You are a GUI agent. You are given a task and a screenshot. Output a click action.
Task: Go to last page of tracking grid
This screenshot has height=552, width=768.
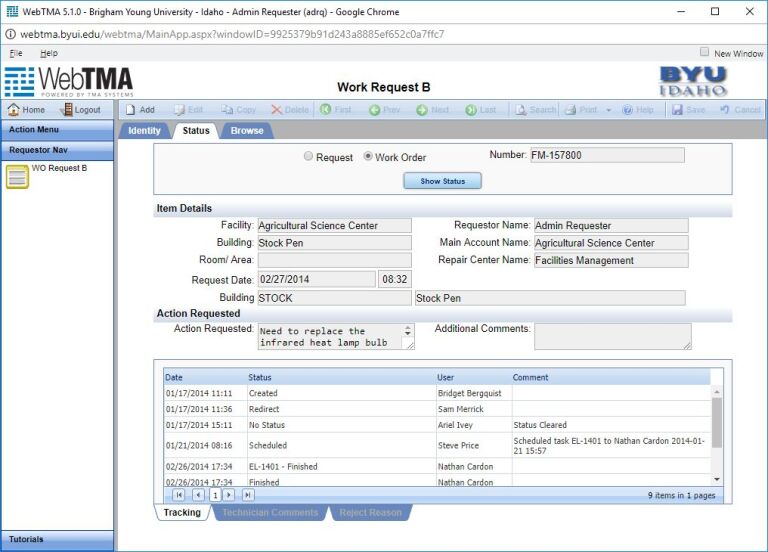[248, 495]
